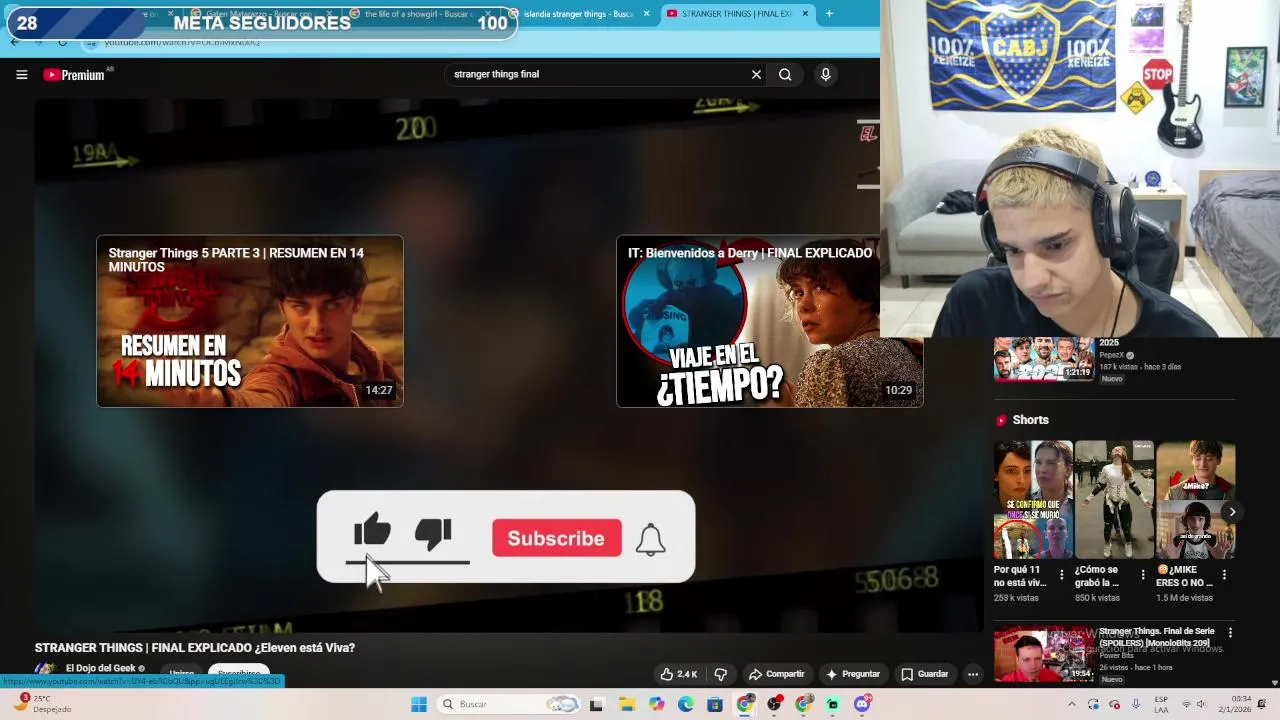Open the Windows Start menu
The width and height of the screenshot is (1280, 720).
click(x=419, y=704)
